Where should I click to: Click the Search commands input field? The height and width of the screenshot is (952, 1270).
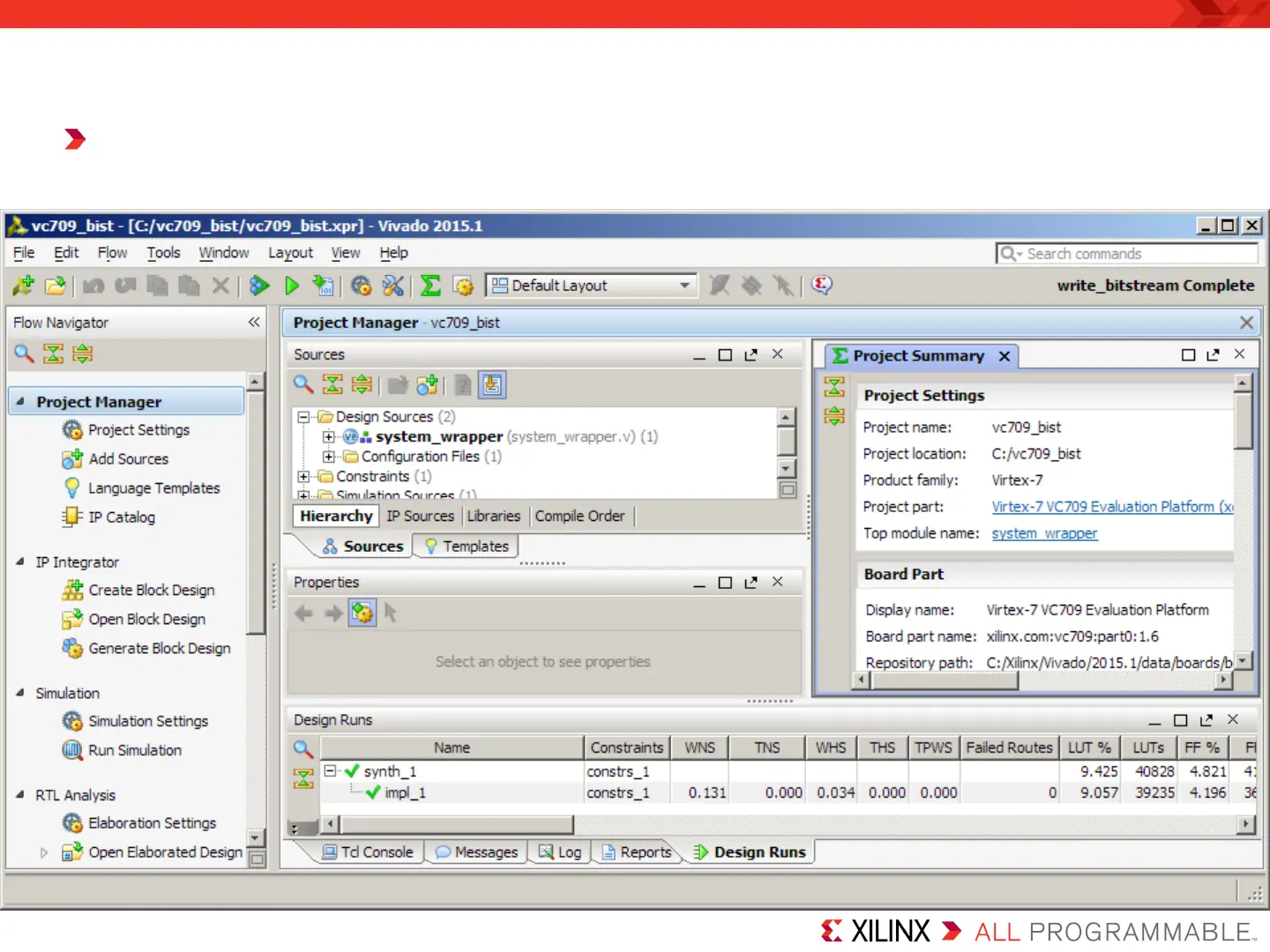tap(1127, 254)
